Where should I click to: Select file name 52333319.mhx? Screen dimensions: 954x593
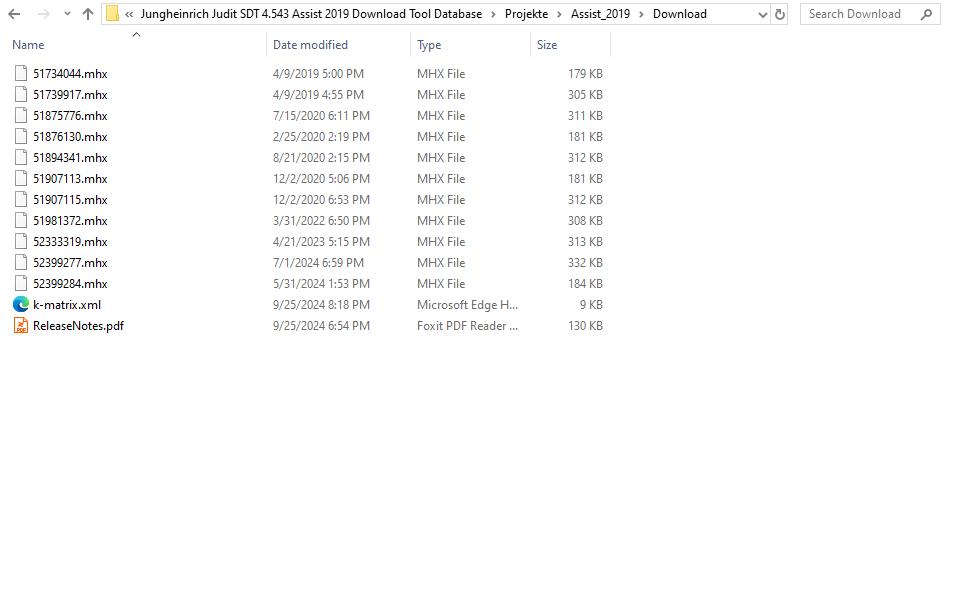pos(70,242)
